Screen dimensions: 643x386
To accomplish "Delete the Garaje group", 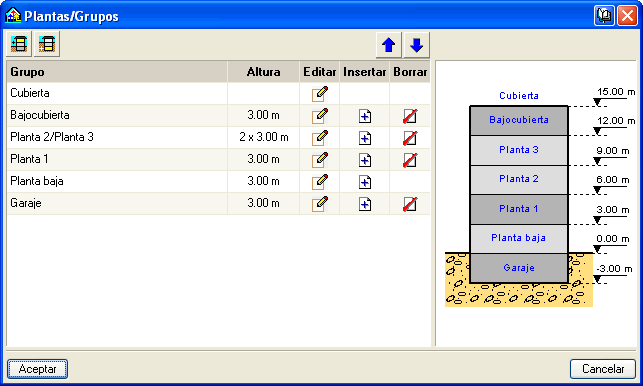I will [410, 204].
